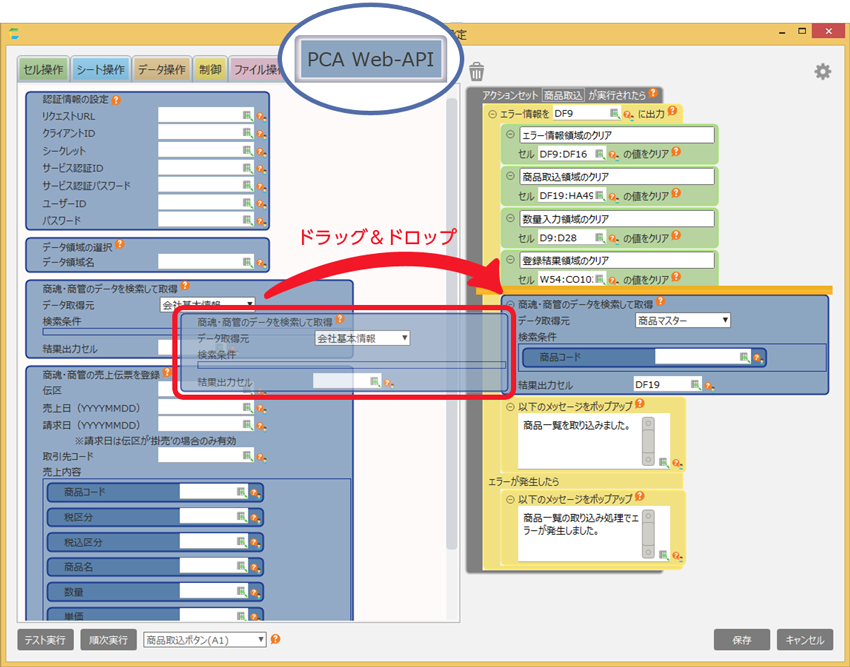Screen dimensions: 850x667
Task: Collapse the 数量入力領域のクリア block
Action: [x=510, y=218]
